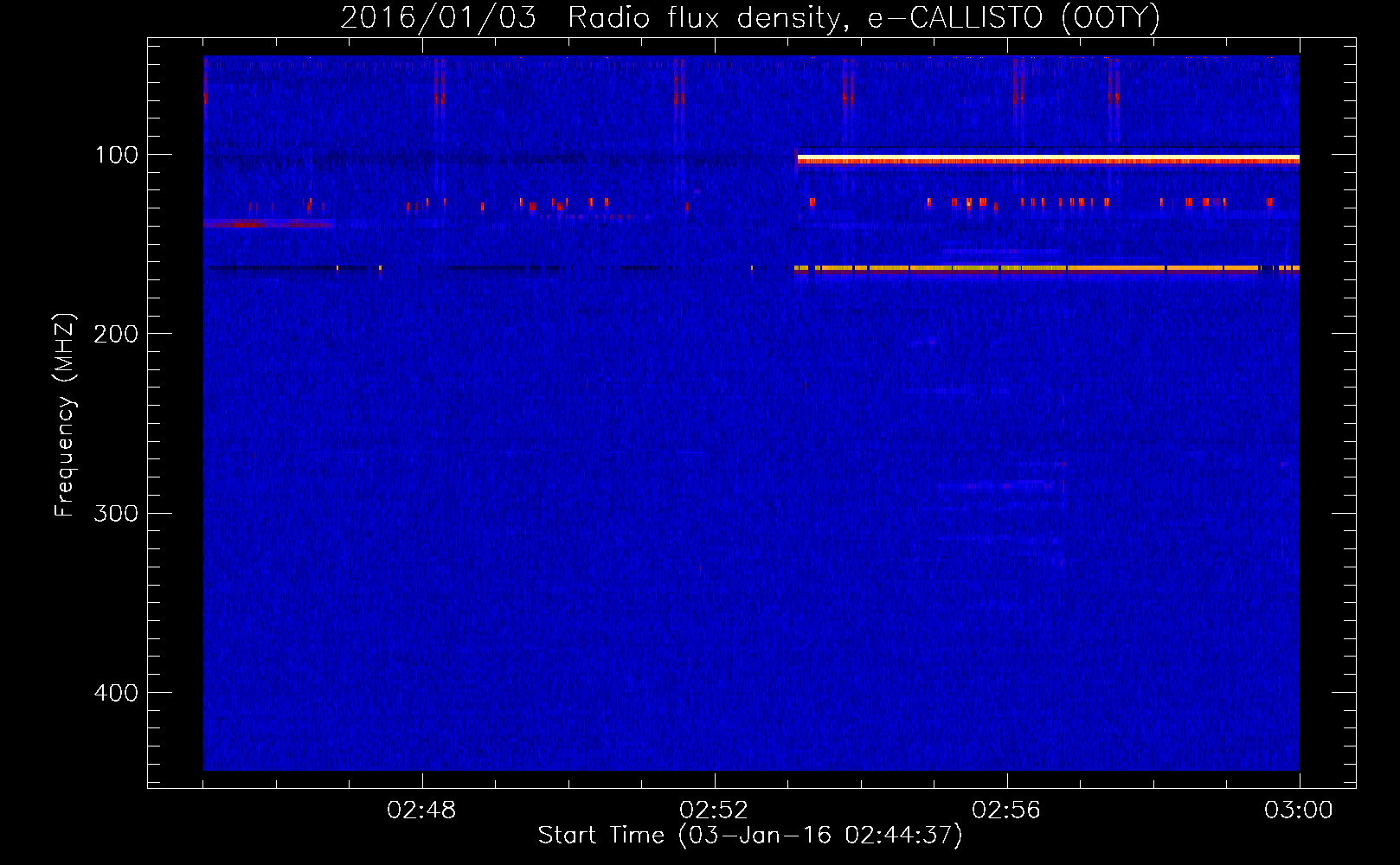Viewport: 1400px width, 865px height.
Task: Click the "Start Time (03-Jan-16 02:44:37)" label
Action: coord(750,836)
